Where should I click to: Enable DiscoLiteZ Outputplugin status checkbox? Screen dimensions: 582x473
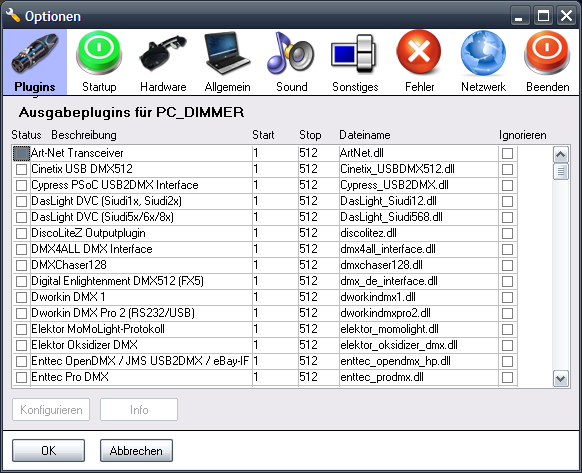pyautogui.click(x=22, y=233)
